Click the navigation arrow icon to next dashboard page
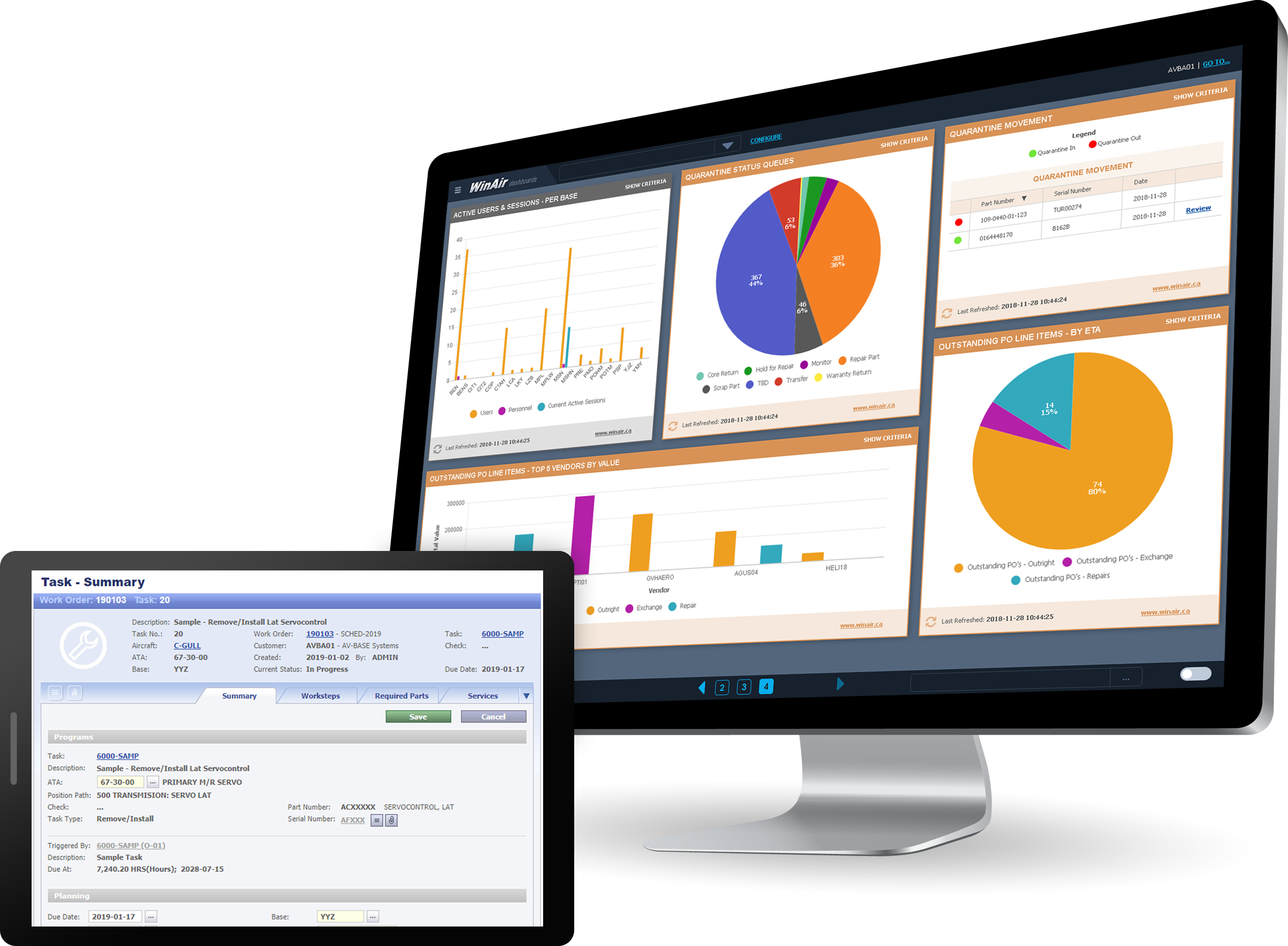The image size is (1288, 946). click(x=840, y=689)
